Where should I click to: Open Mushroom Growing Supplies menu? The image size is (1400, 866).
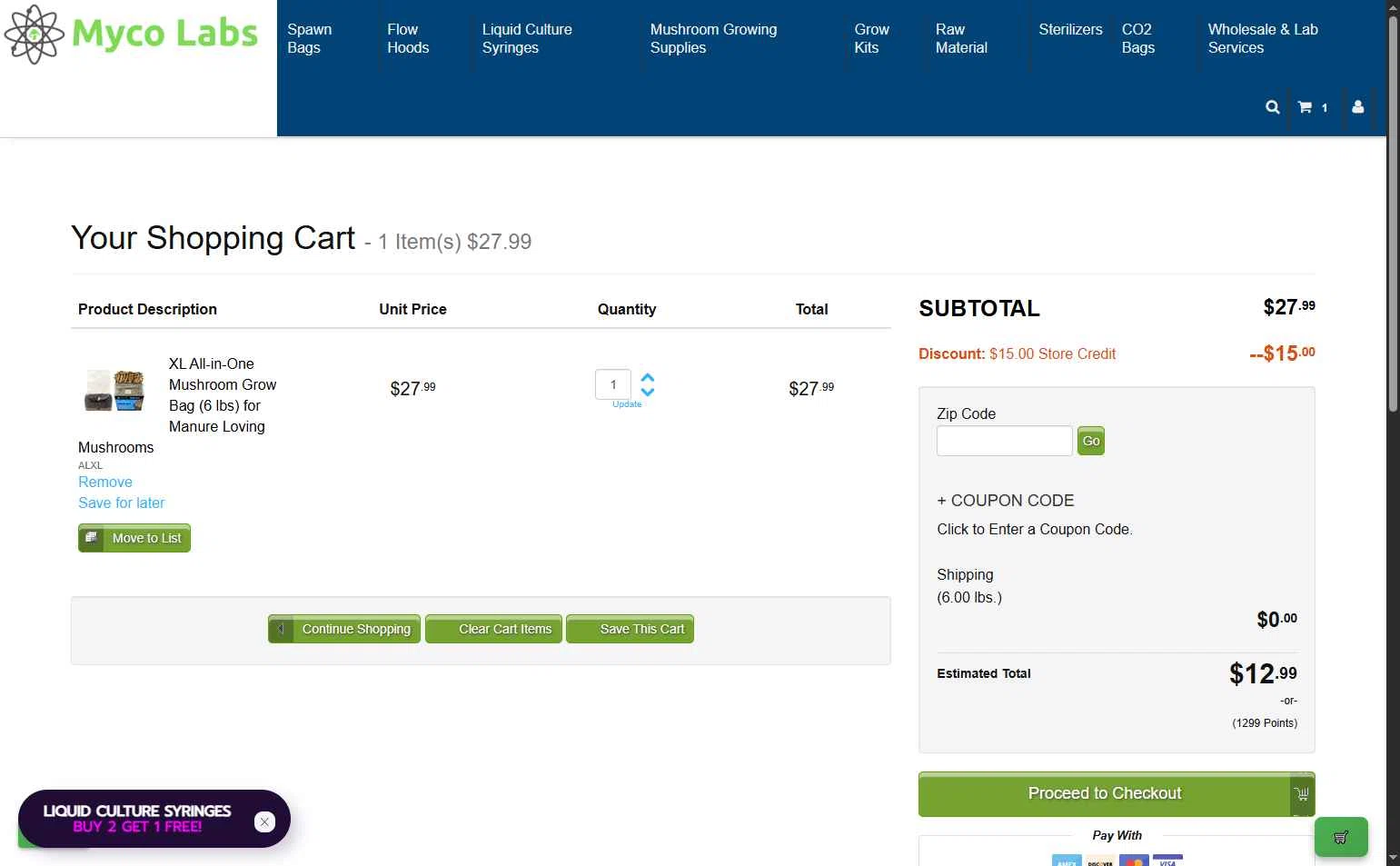713,38
